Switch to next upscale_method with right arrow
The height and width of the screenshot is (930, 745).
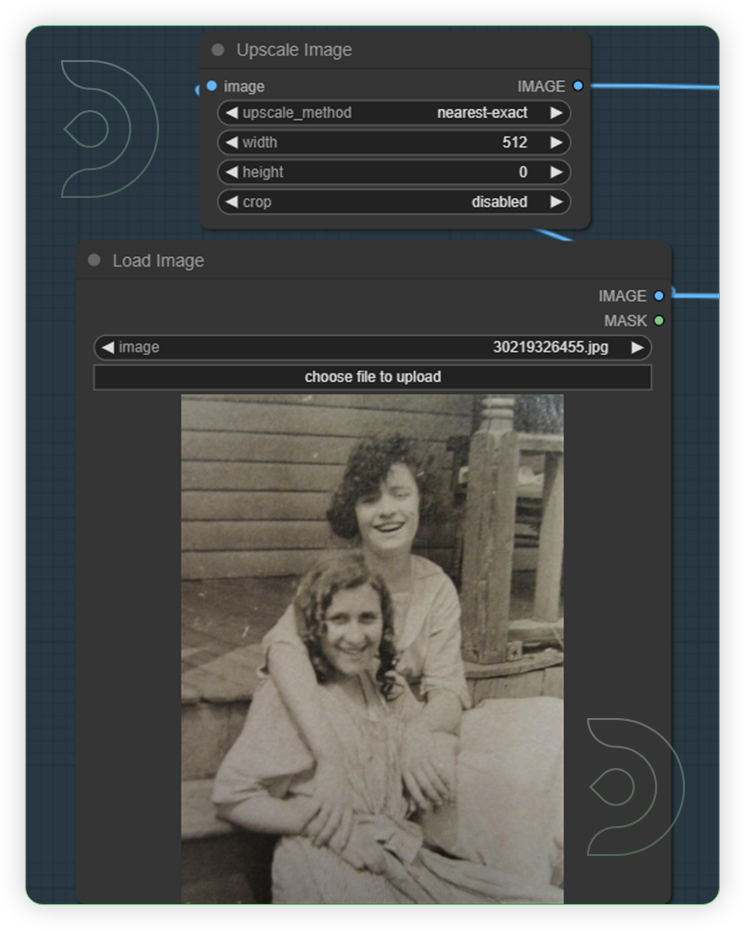(556, 113)
